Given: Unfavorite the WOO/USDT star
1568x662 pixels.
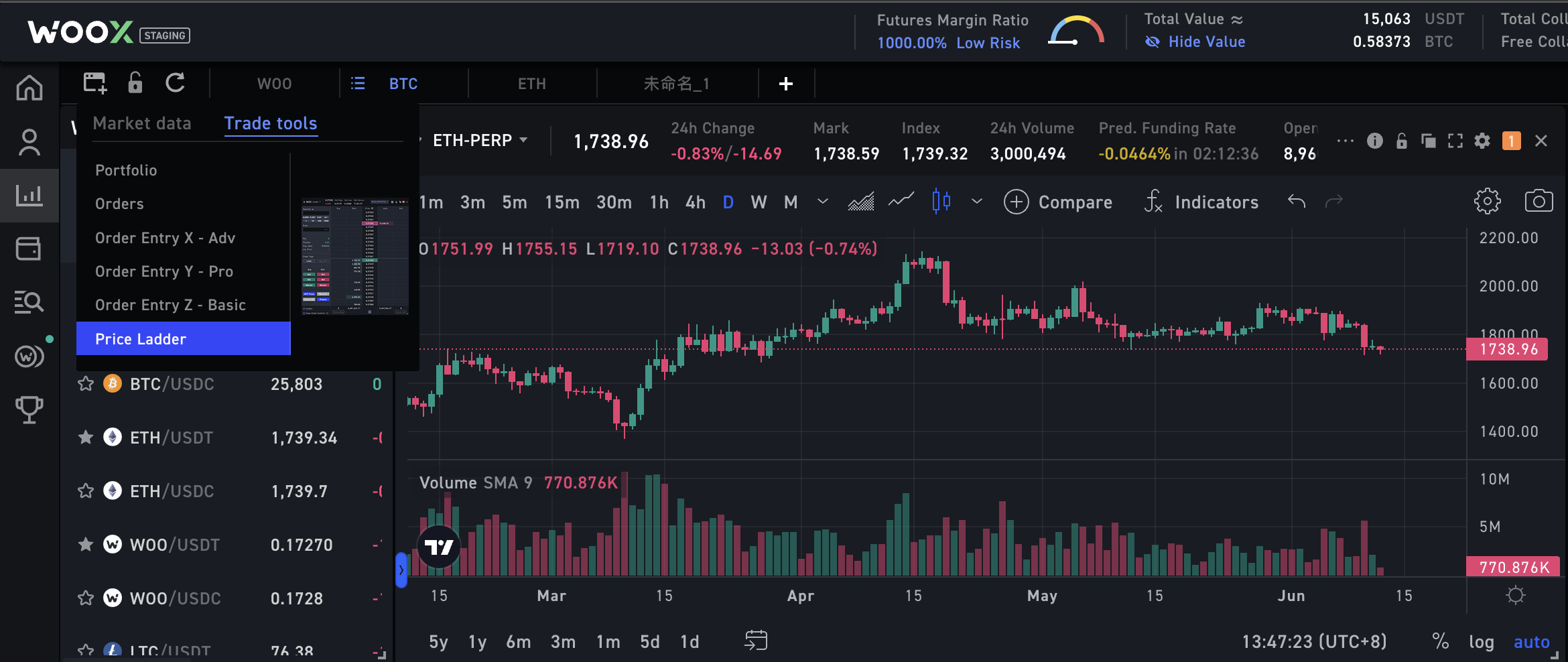Looking at the screenshot, I should click(x=86, y=545).
